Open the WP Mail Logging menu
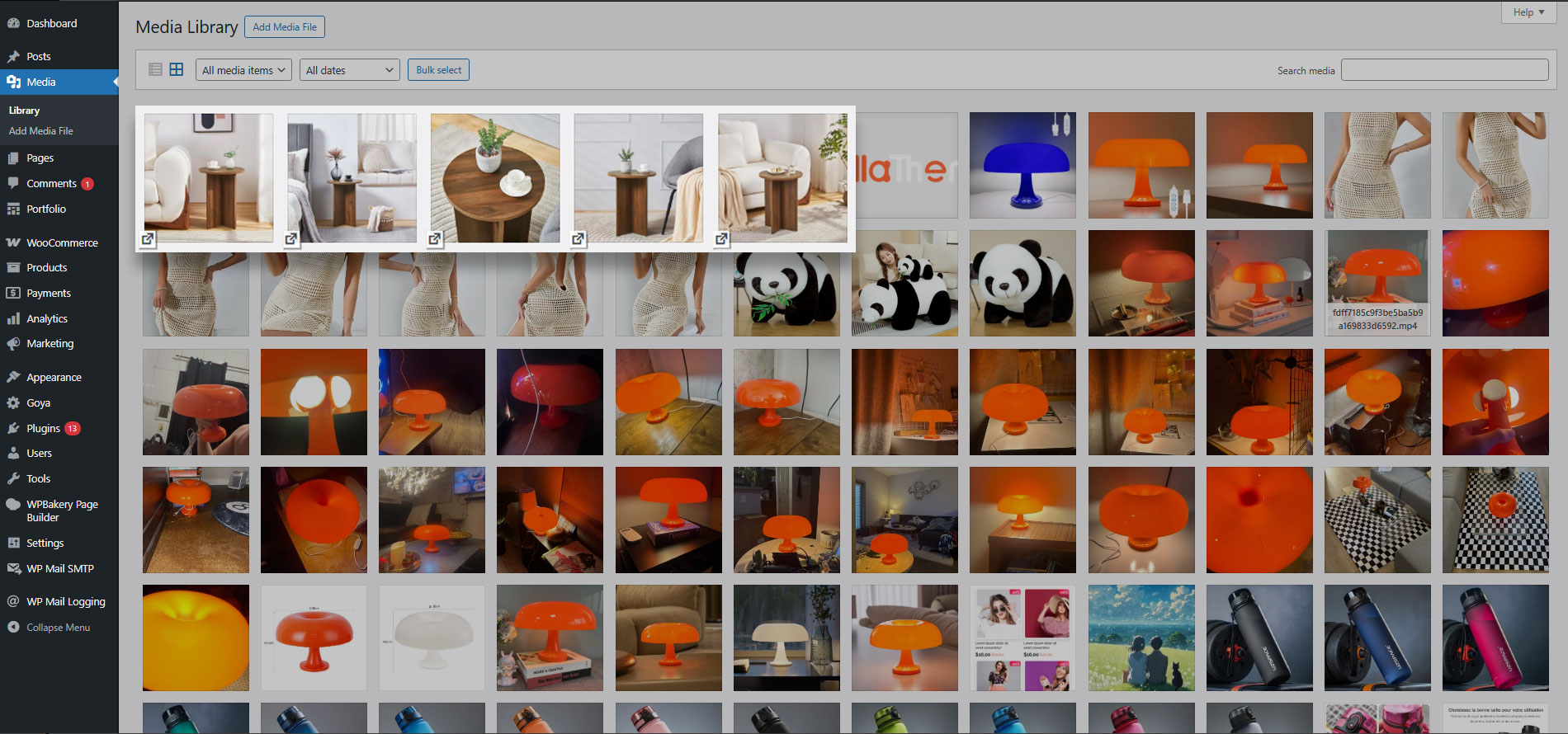Screen dimensions: 1568x734 pyautogui.click(x=59, y=601)
